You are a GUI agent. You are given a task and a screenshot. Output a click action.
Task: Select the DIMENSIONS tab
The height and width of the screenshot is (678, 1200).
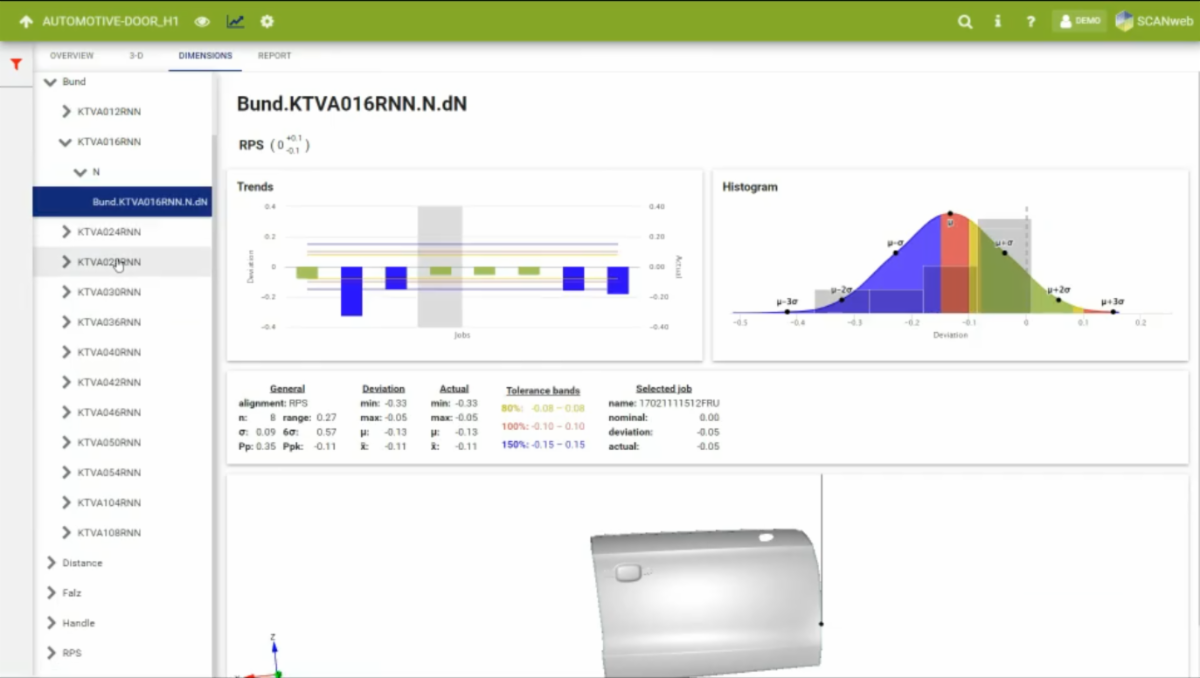[x=205, y=56]
